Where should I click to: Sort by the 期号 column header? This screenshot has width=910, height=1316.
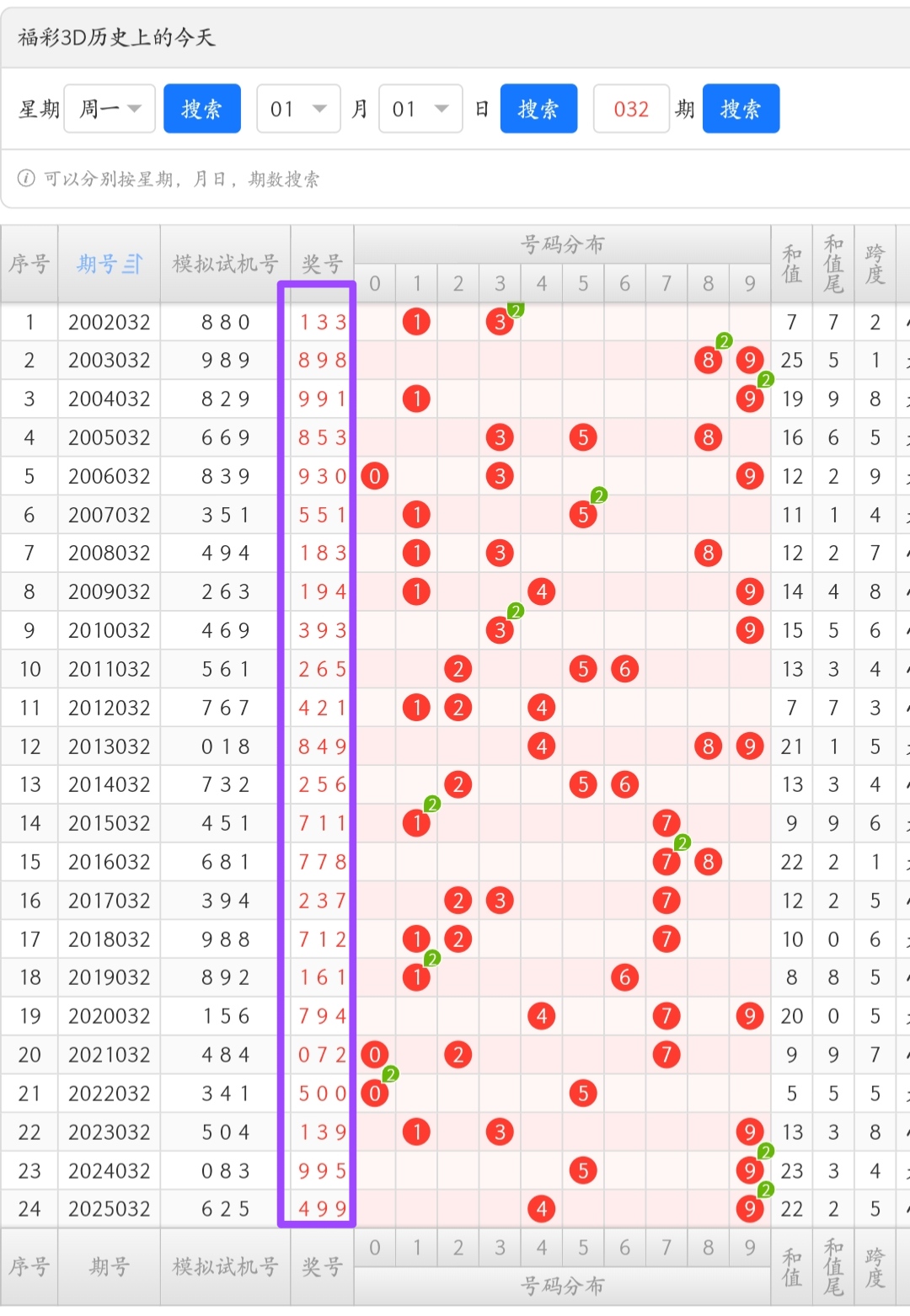(110, 264)
